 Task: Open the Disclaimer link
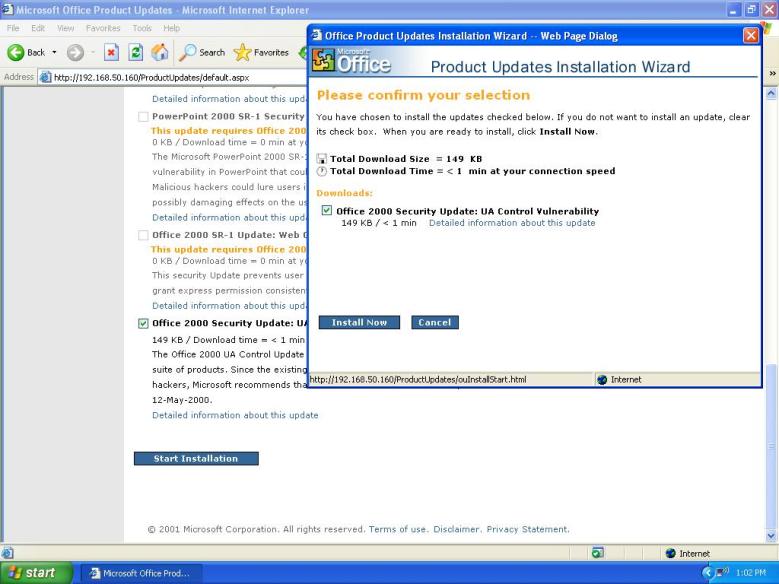[x=456, y=529]
